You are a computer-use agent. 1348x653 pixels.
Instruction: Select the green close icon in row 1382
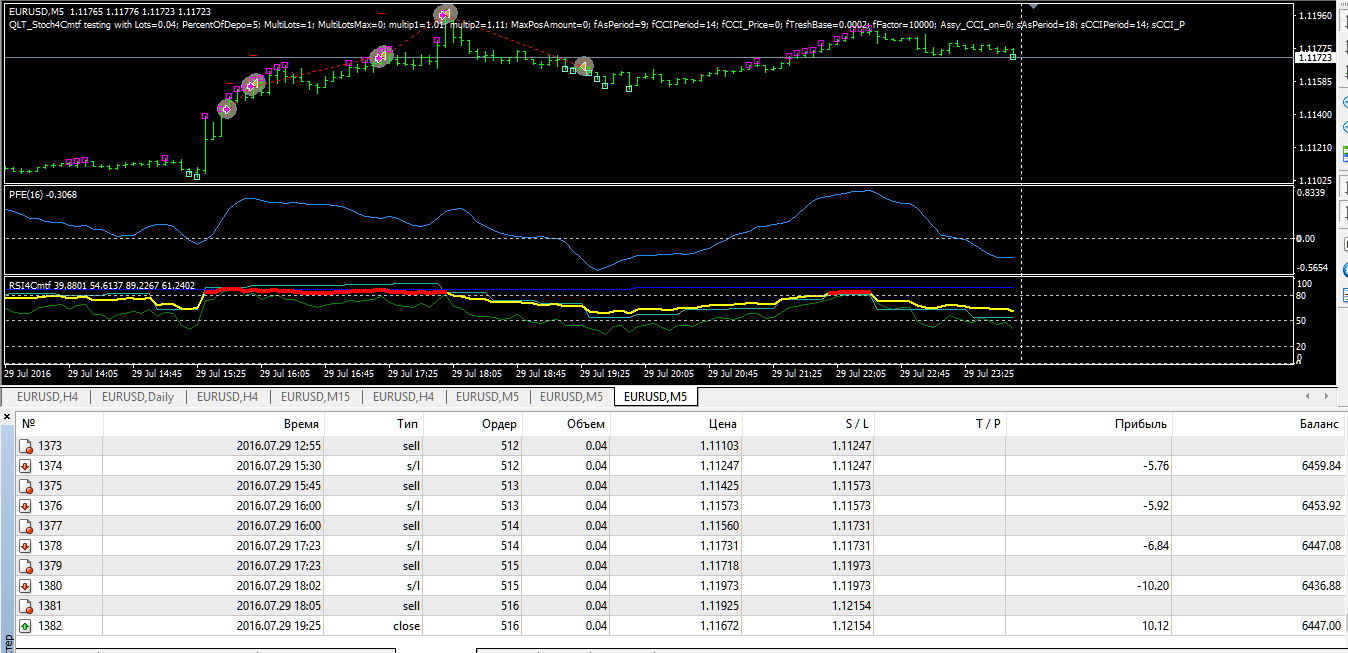point(27,626)
